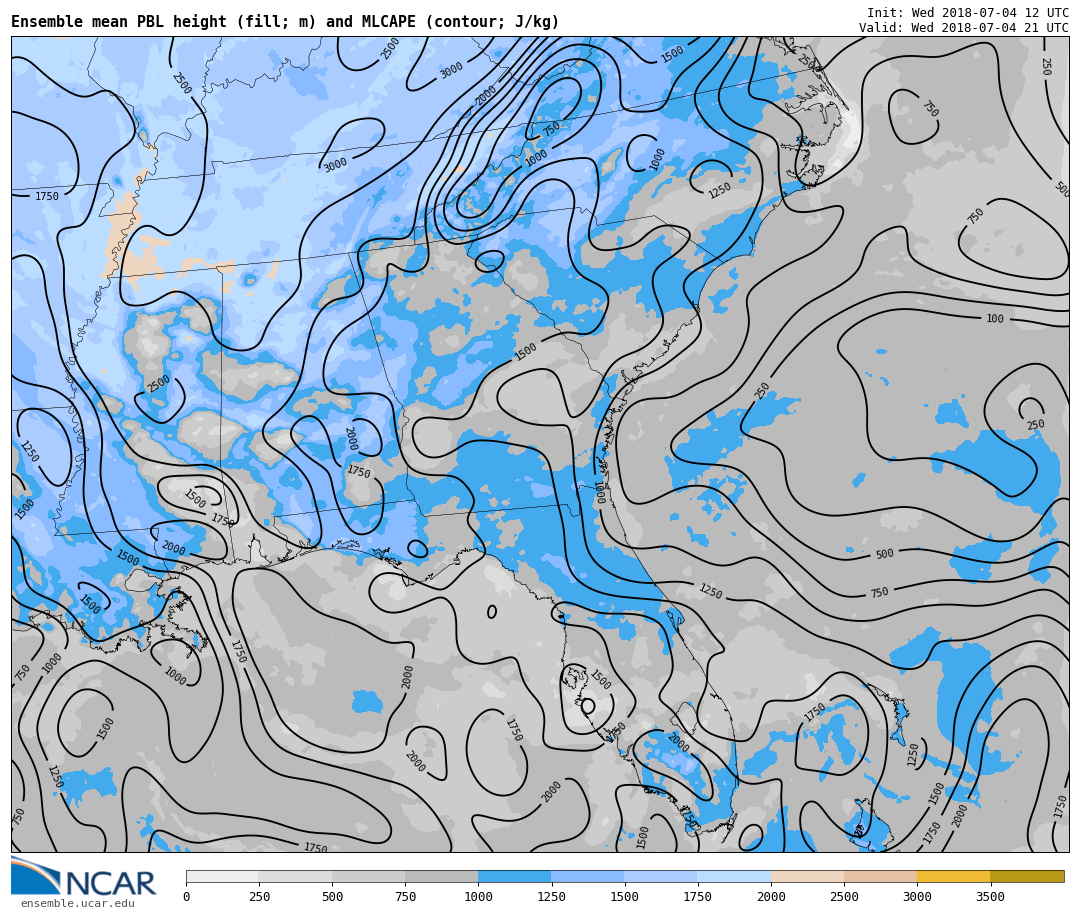Viewport: 1080px width, 915px height.
Task: Click the 1000 tick label on the colorbar
Action: tap(478, 897)
